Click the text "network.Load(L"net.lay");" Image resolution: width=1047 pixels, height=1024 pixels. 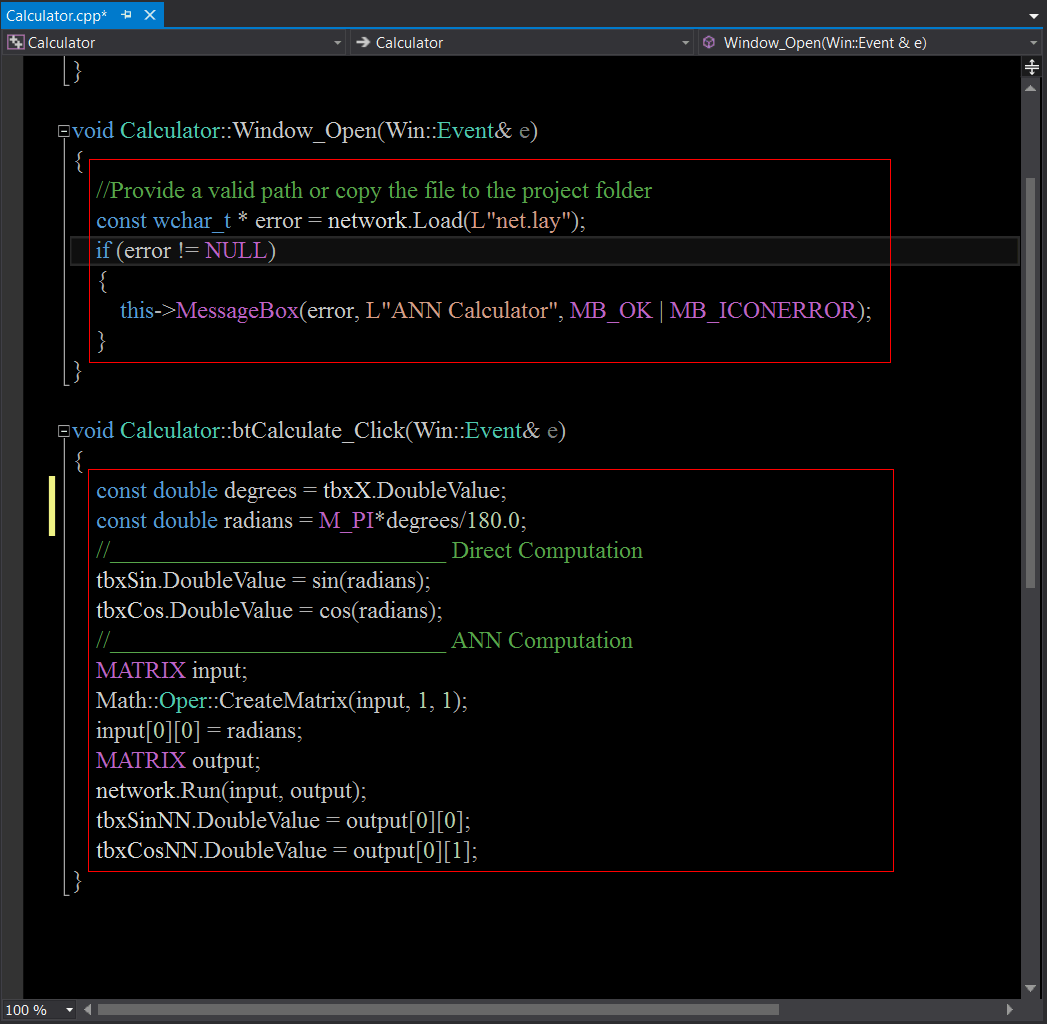(456, 221)
